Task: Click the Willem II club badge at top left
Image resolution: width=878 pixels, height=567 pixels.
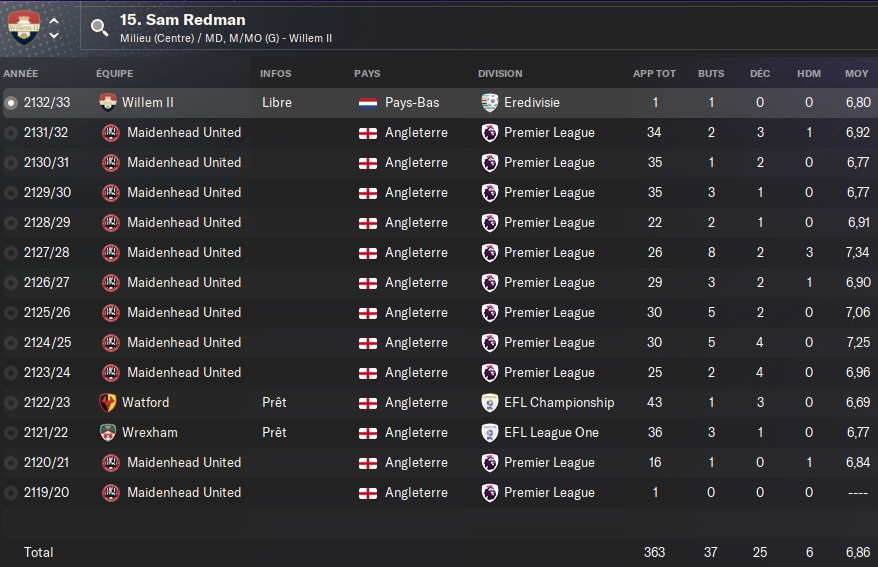Action: (x=23, y=27)
